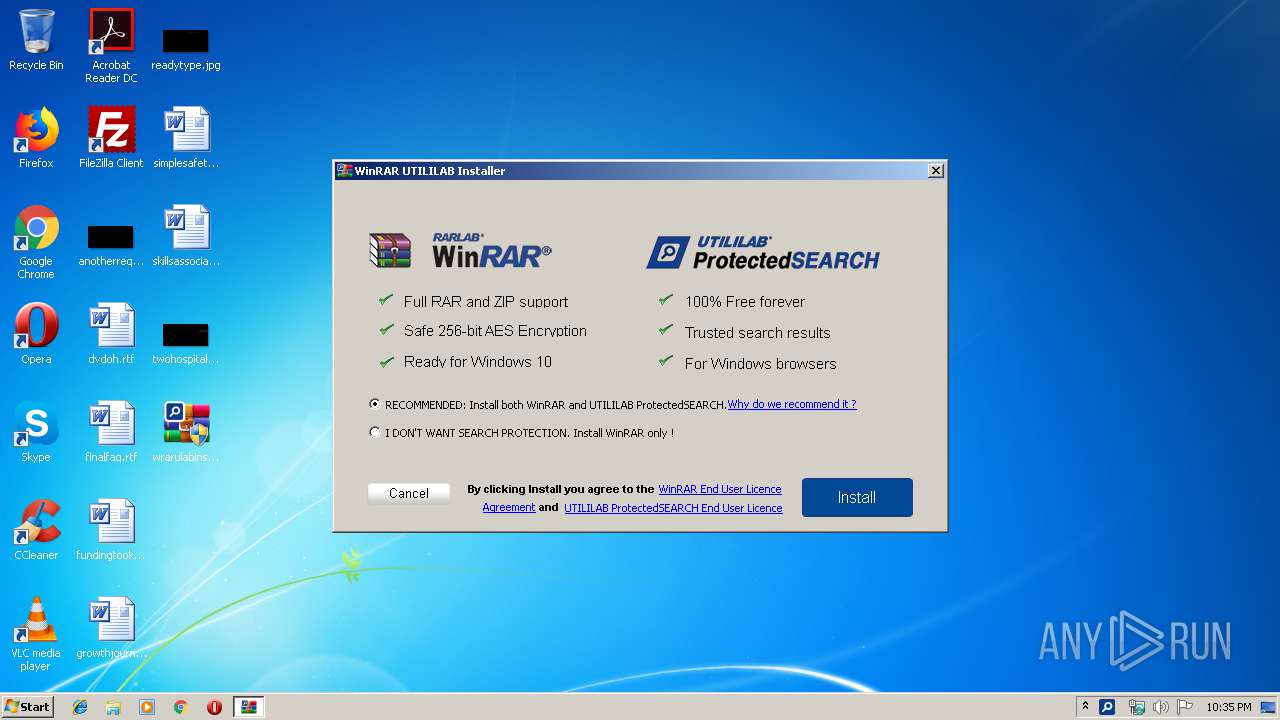Open Opera from the taskbar
The height and width of the screenshot is (720, 1280).
pyautogui.click(x=214, y=707)
